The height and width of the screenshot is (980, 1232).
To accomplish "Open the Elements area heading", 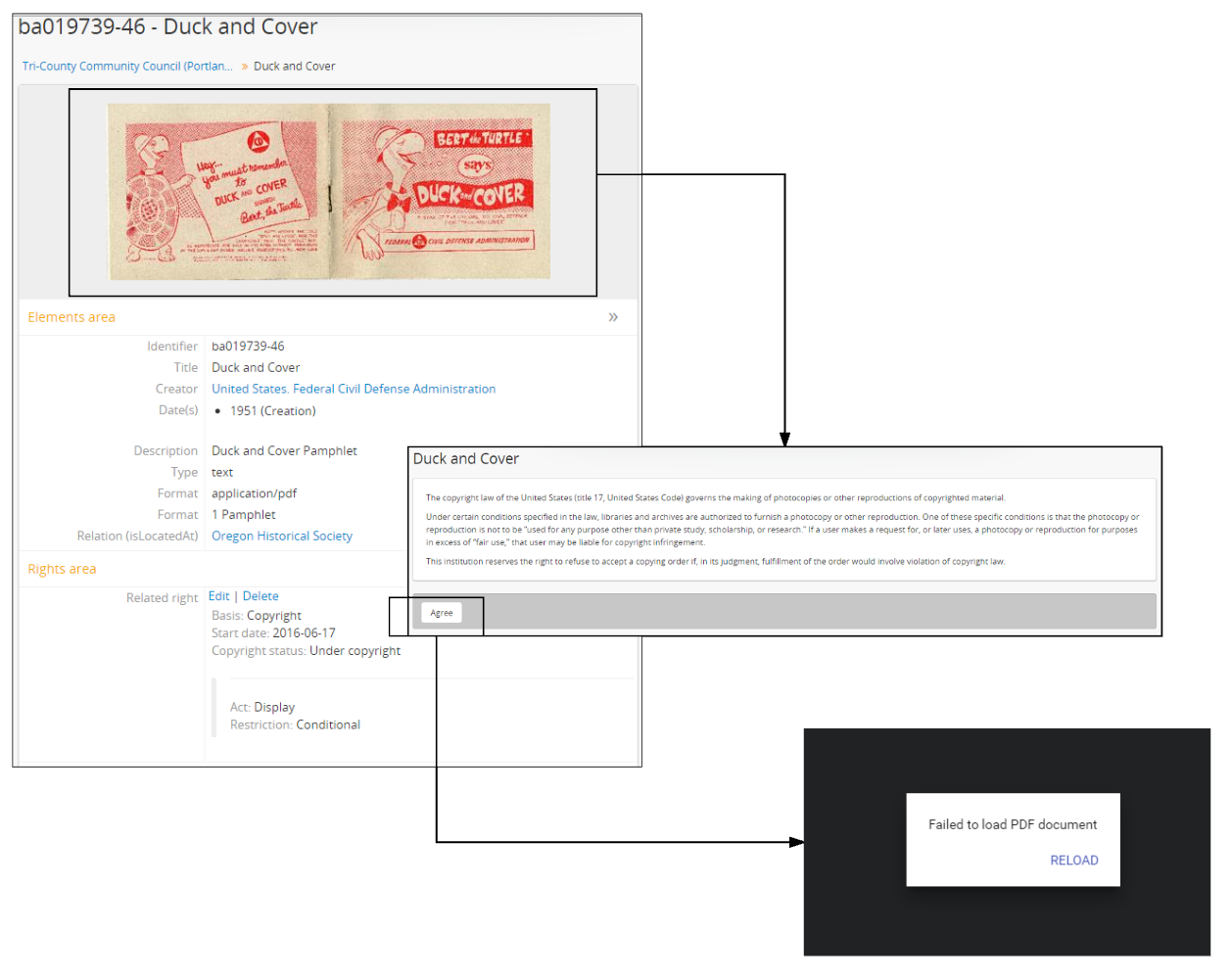I will [71, 317].
